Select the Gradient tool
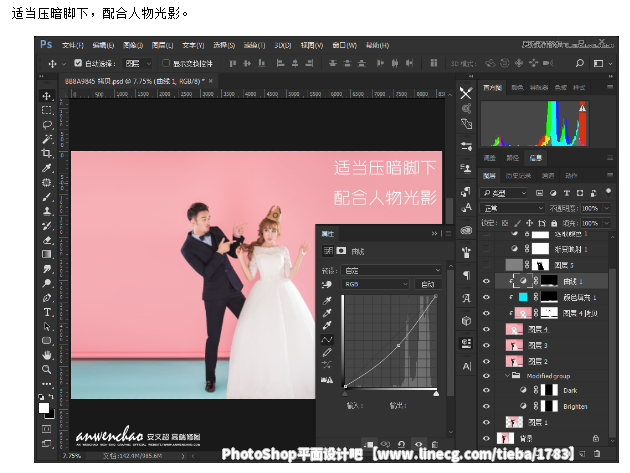 click(x=47, y=254)
